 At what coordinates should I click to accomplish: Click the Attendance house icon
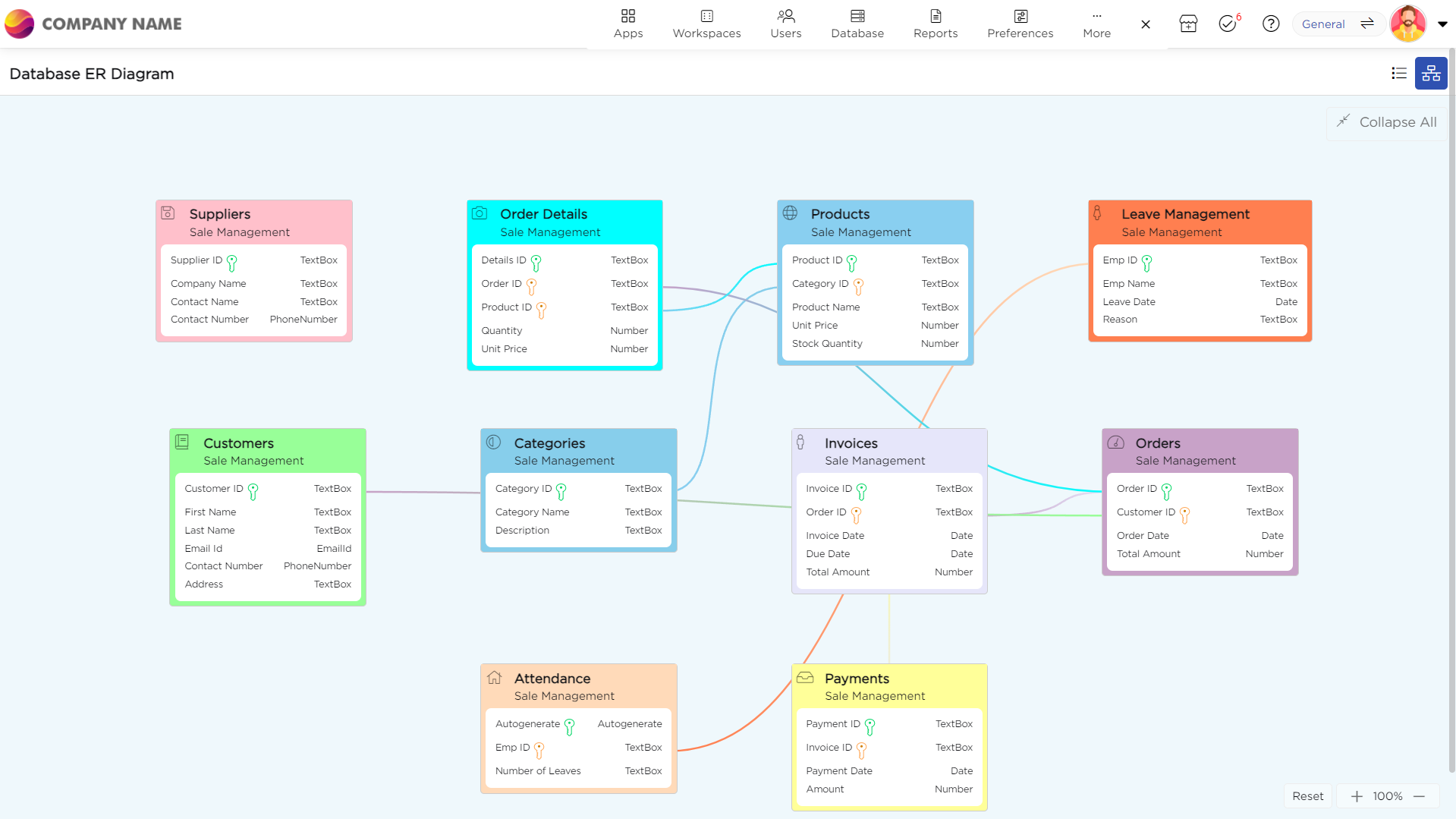494,677
